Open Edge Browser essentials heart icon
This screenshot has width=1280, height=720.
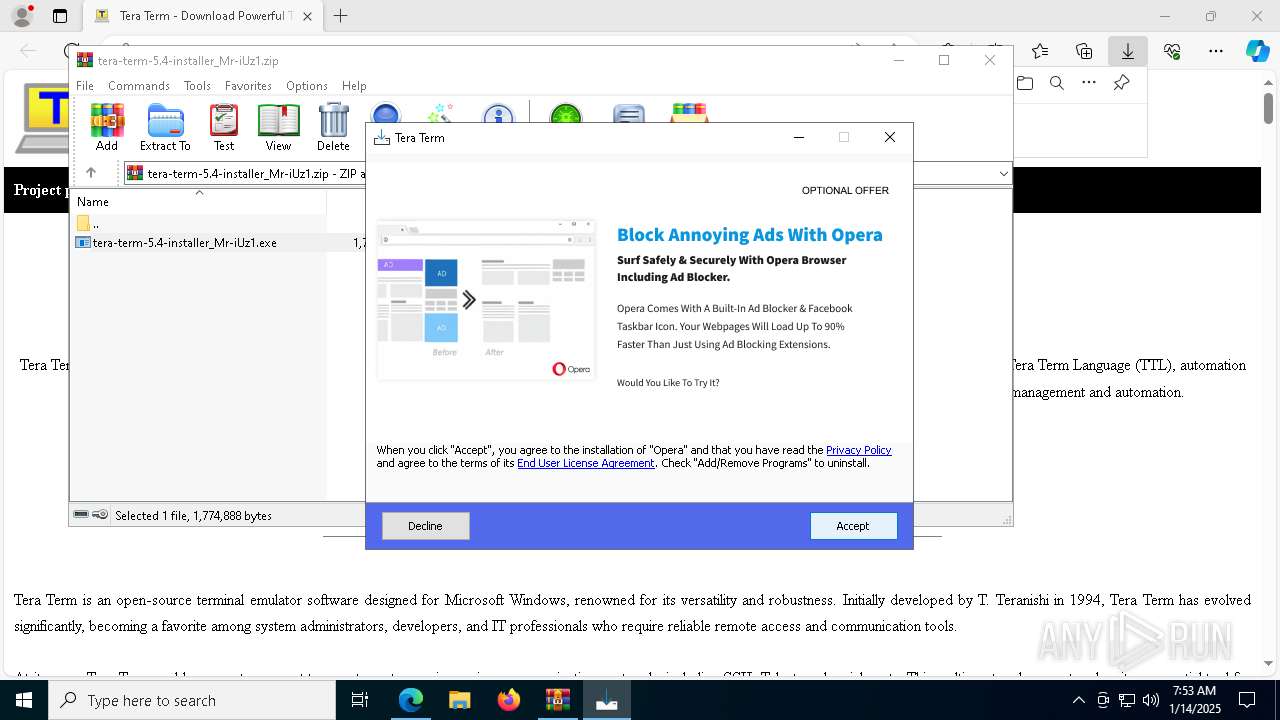coord(1172,51)
